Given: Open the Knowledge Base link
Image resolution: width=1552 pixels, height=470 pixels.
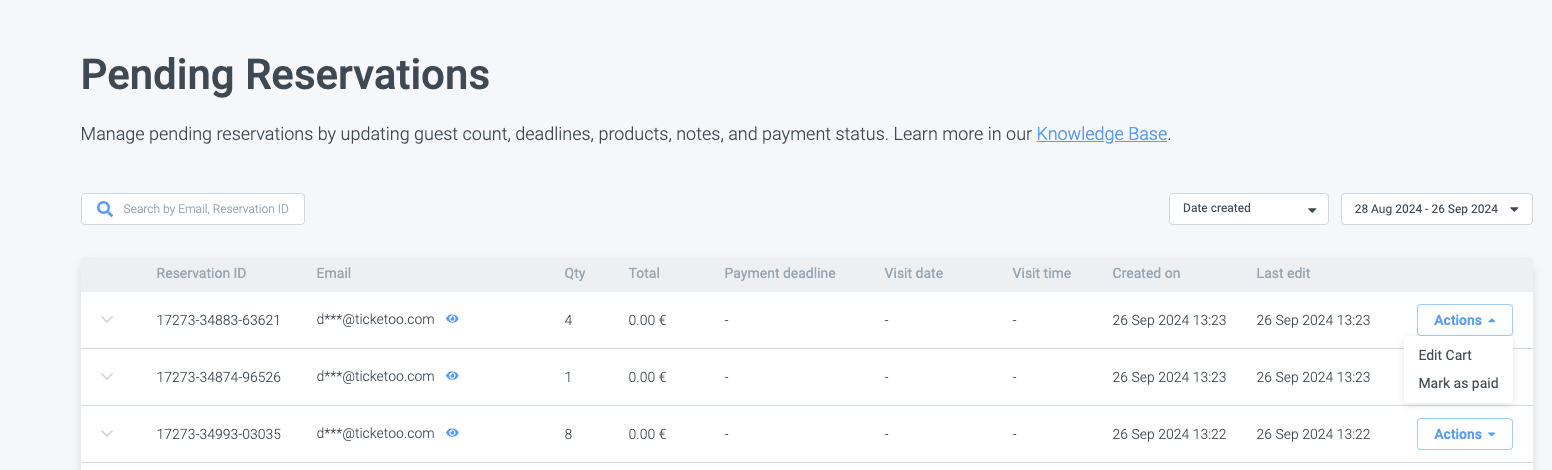Looking at the screenshot, I should (x=1101, y=133).
